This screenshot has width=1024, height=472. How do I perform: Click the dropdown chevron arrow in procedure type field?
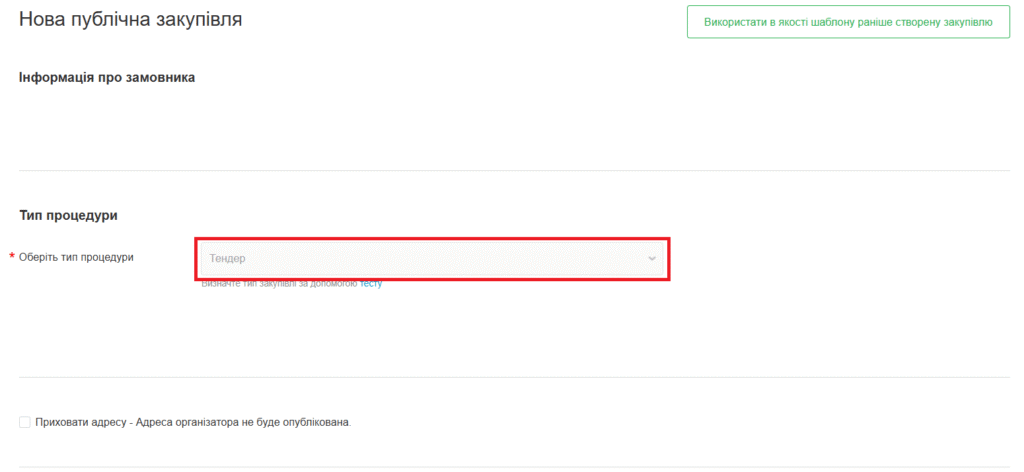(x=652, y=259)
